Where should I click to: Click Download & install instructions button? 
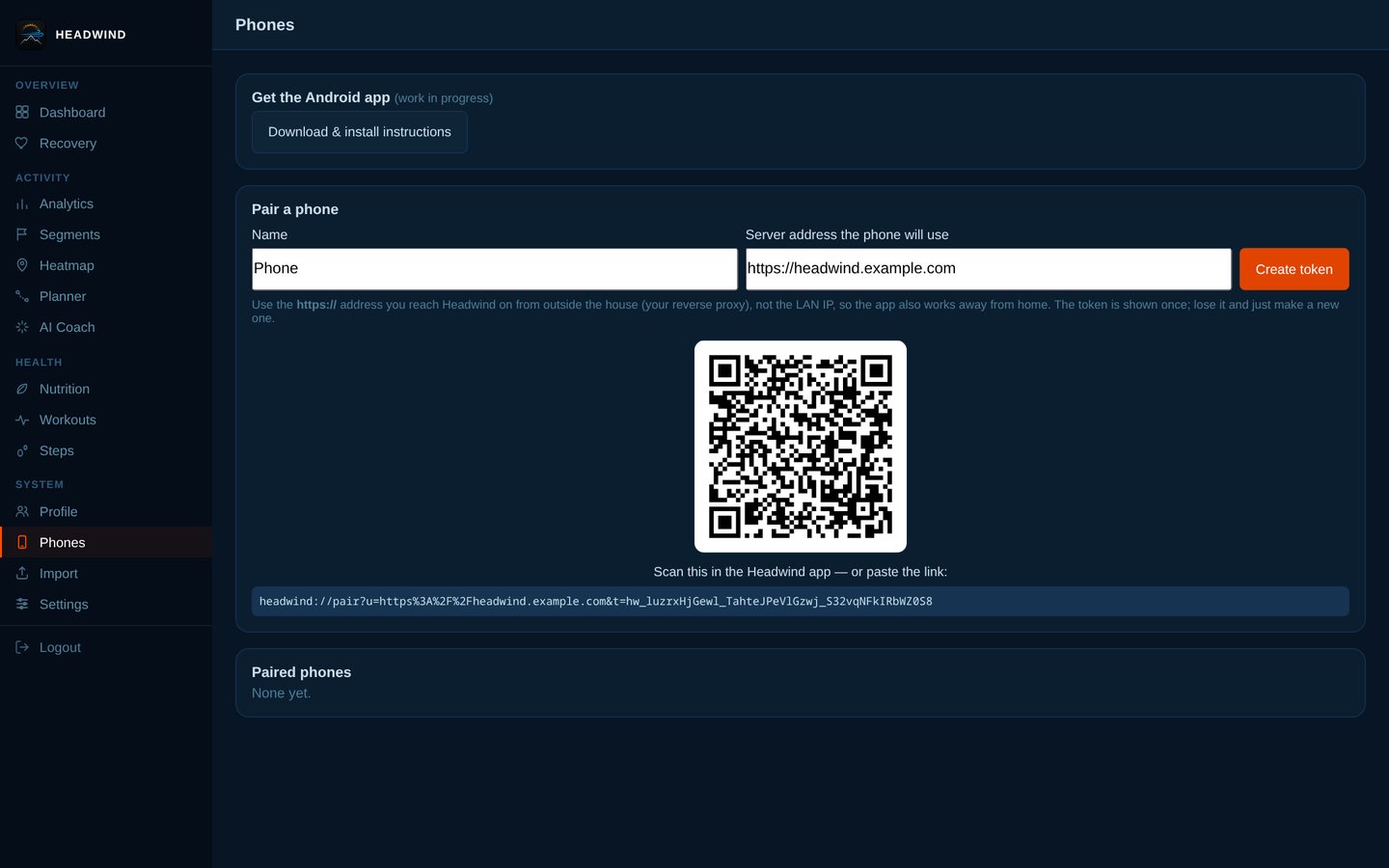(360, 132)
